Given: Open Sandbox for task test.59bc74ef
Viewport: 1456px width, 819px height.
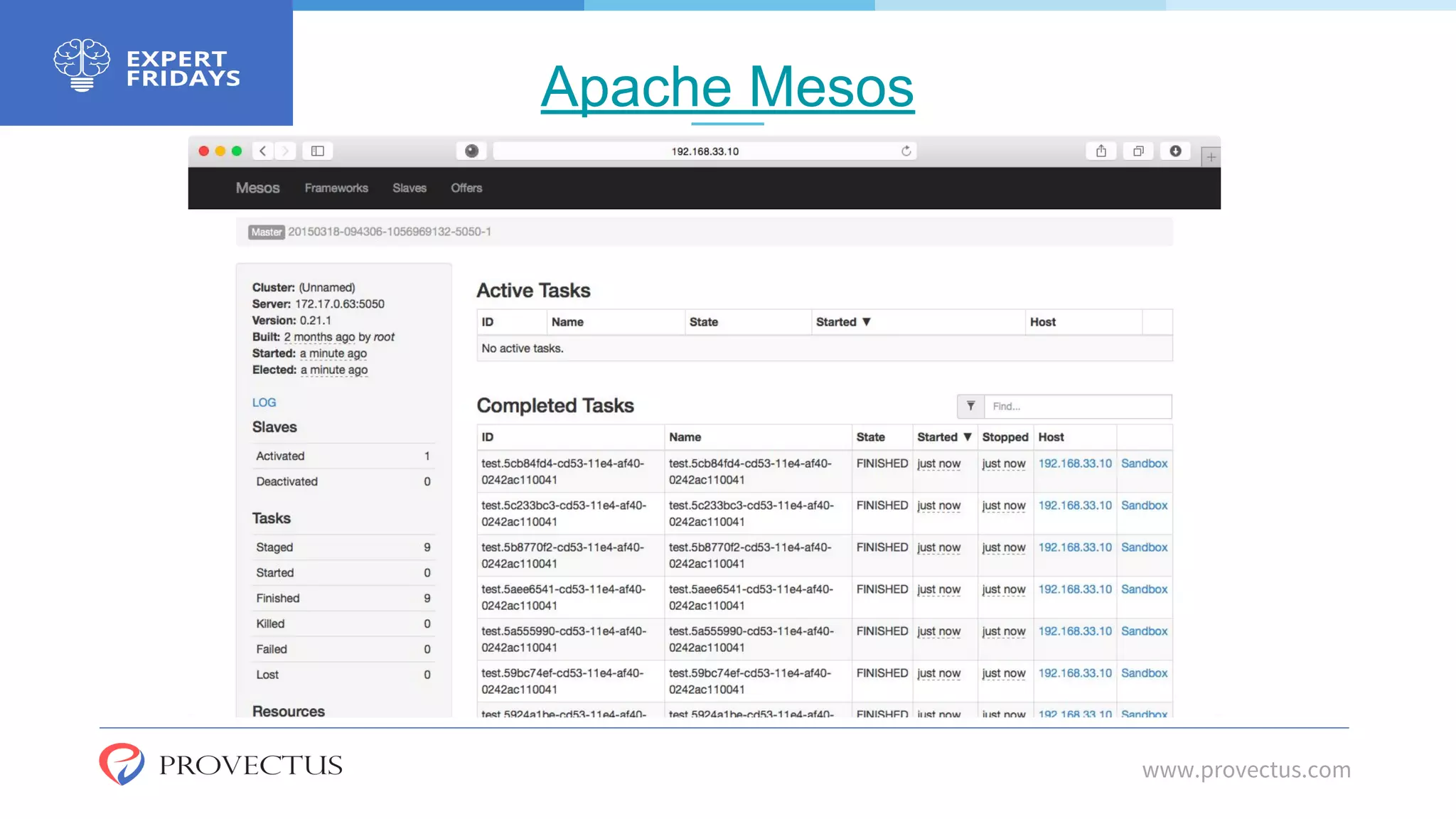Looking at the screenshot, I should [x=1145, y=673].
